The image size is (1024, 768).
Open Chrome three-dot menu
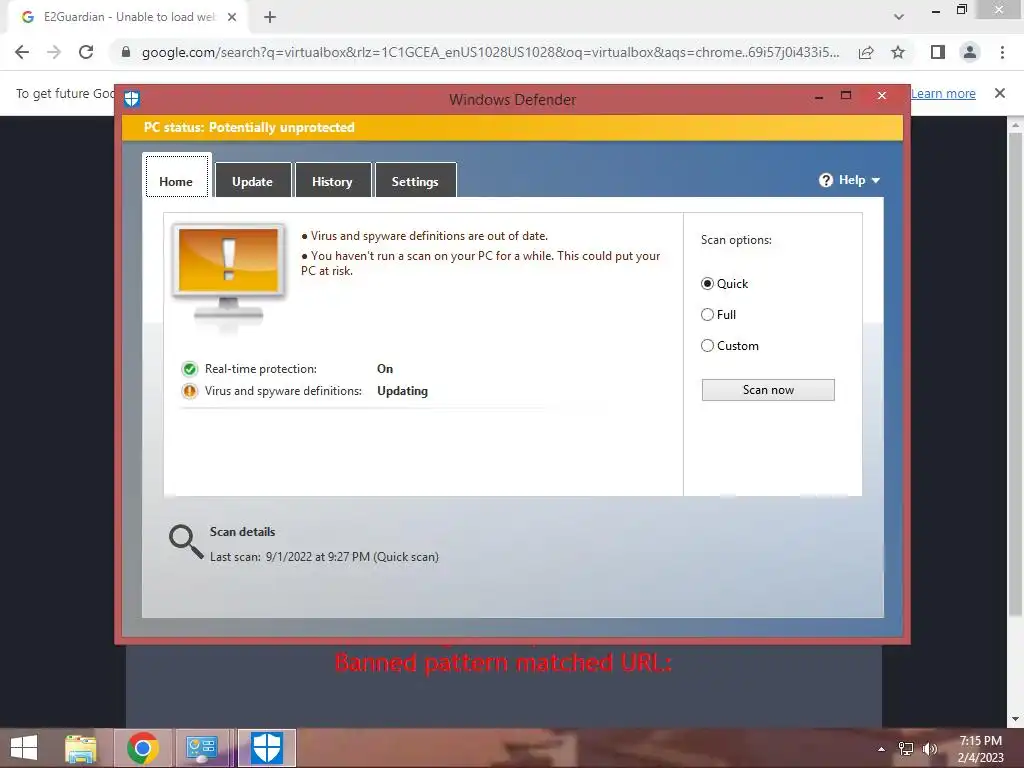[1002, 52]
